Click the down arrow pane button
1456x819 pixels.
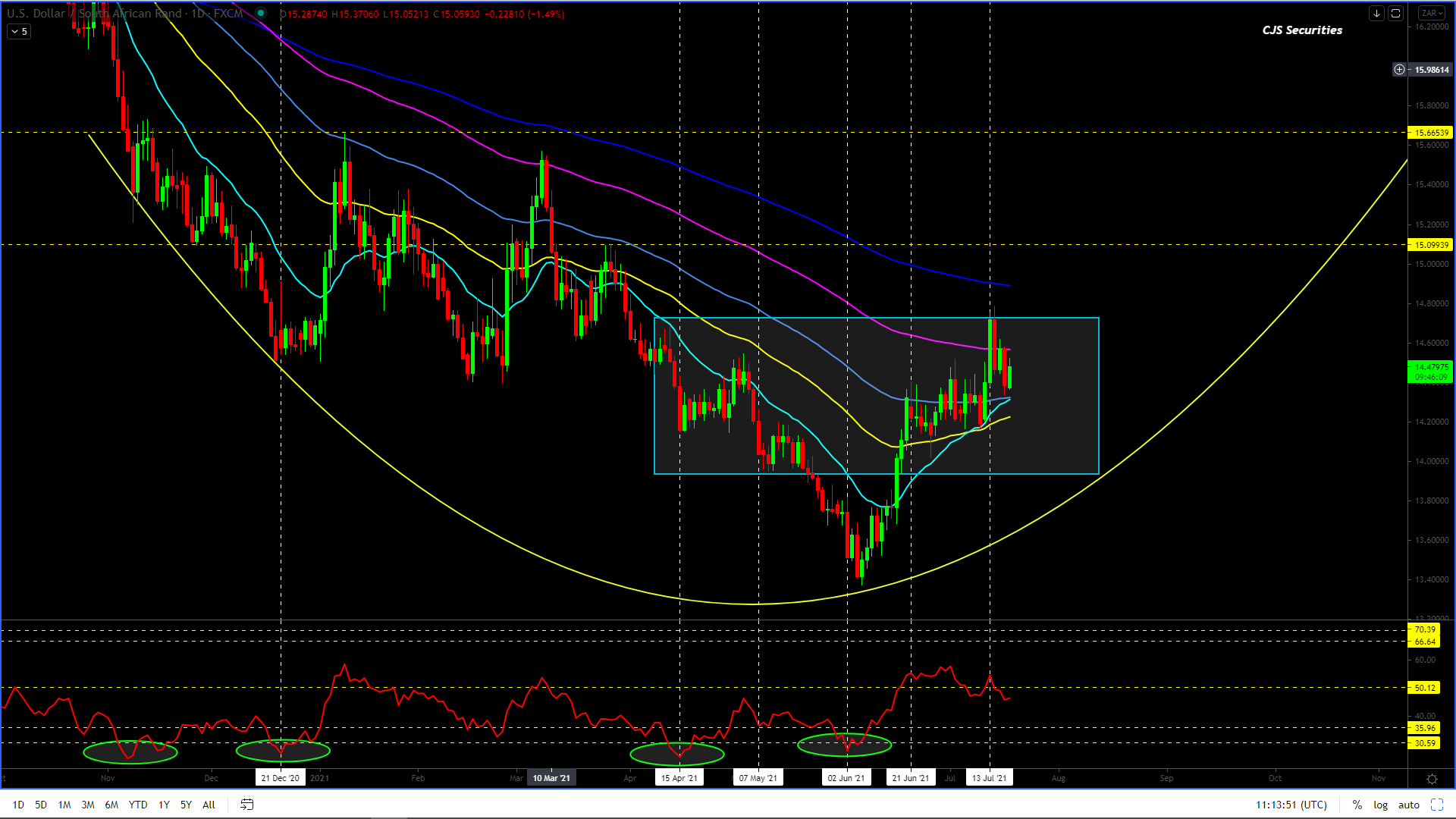pyautogui.click(x=1376, y=14)
